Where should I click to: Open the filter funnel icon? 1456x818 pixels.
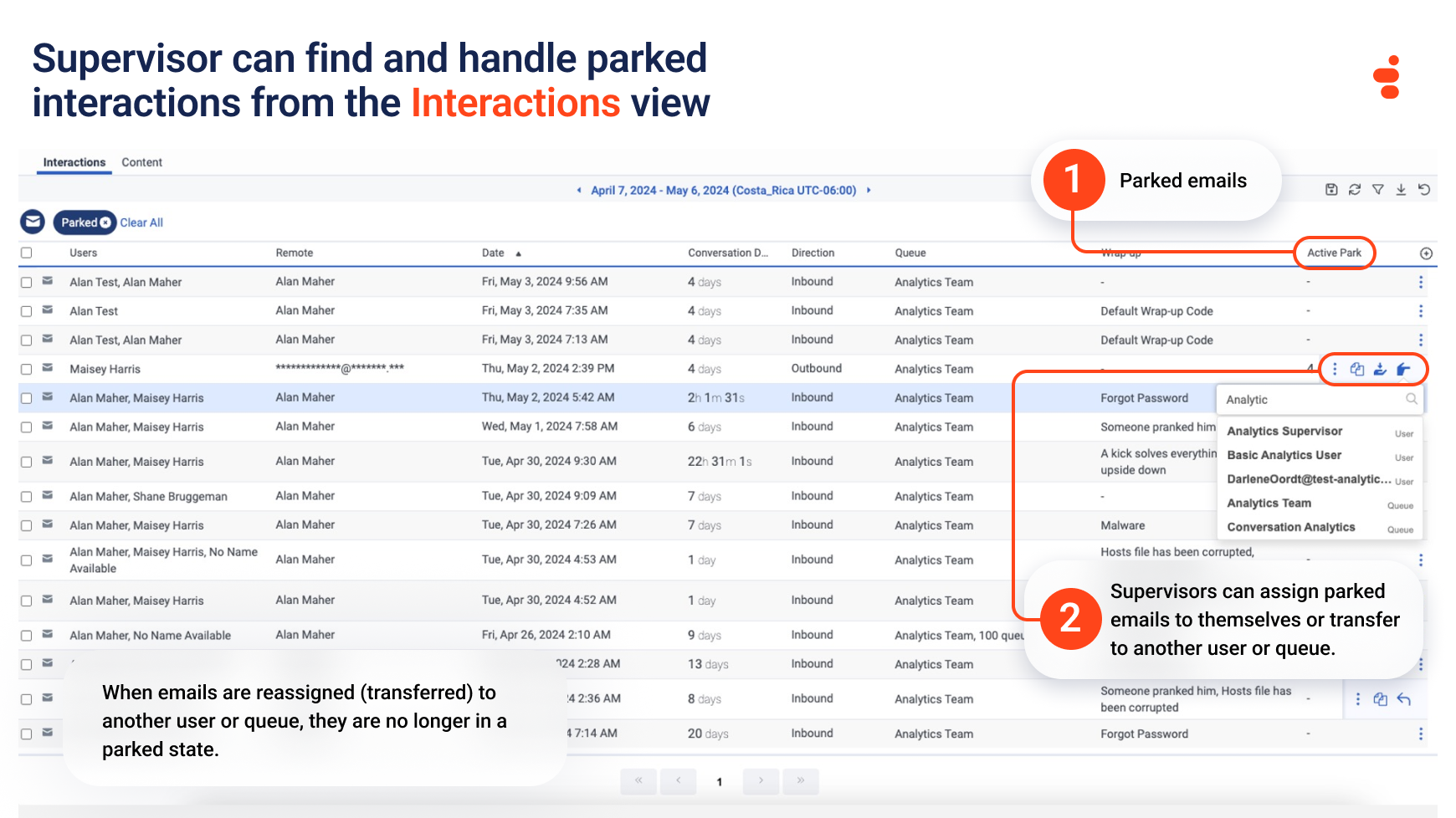(1378, 190)
